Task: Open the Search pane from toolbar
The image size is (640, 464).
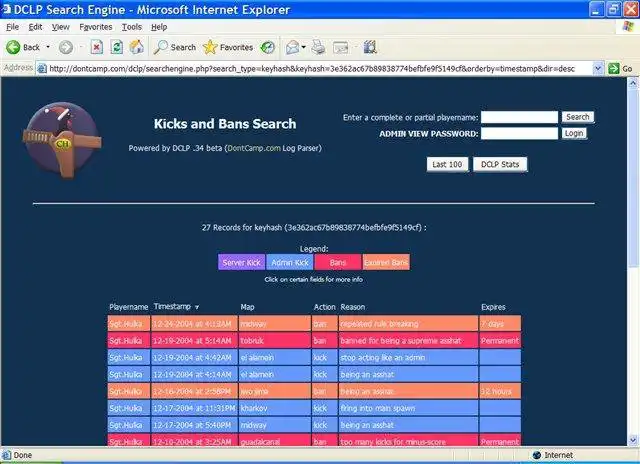Action: (175, 47)
